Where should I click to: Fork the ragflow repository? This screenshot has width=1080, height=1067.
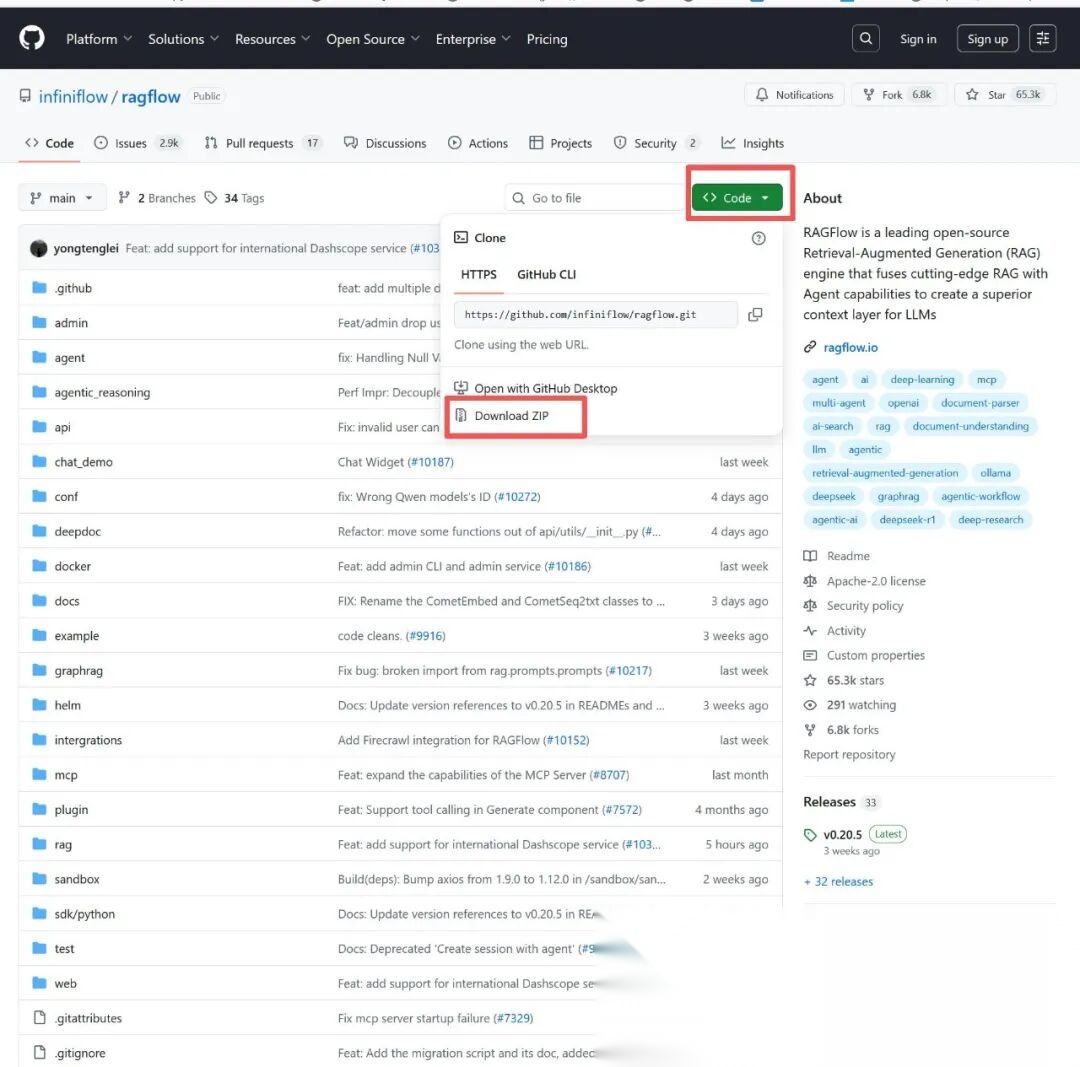[x=898, y=95]
